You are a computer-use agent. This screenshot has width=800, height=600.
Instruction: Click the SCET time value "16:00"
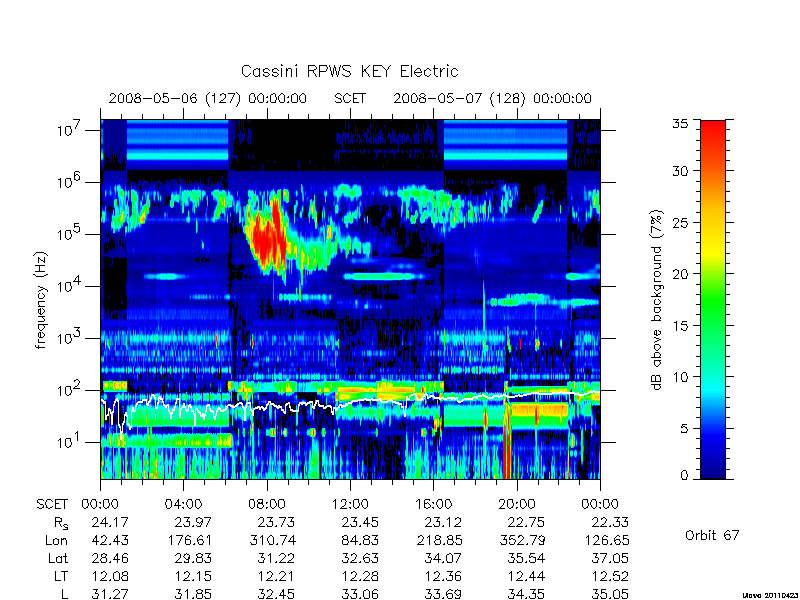(433, 505)
